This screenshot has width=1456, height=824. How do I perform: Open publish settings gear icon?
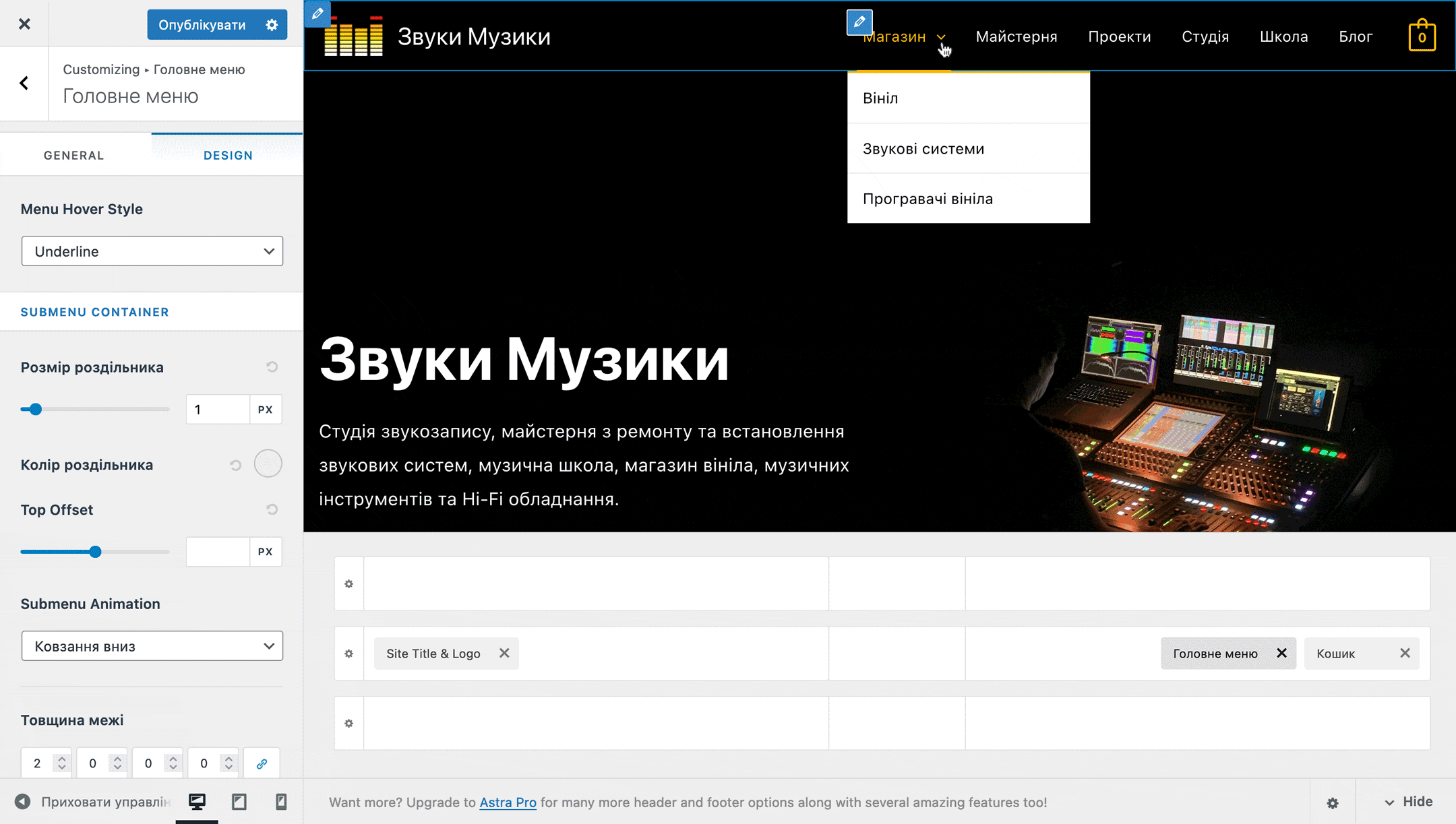272,25
